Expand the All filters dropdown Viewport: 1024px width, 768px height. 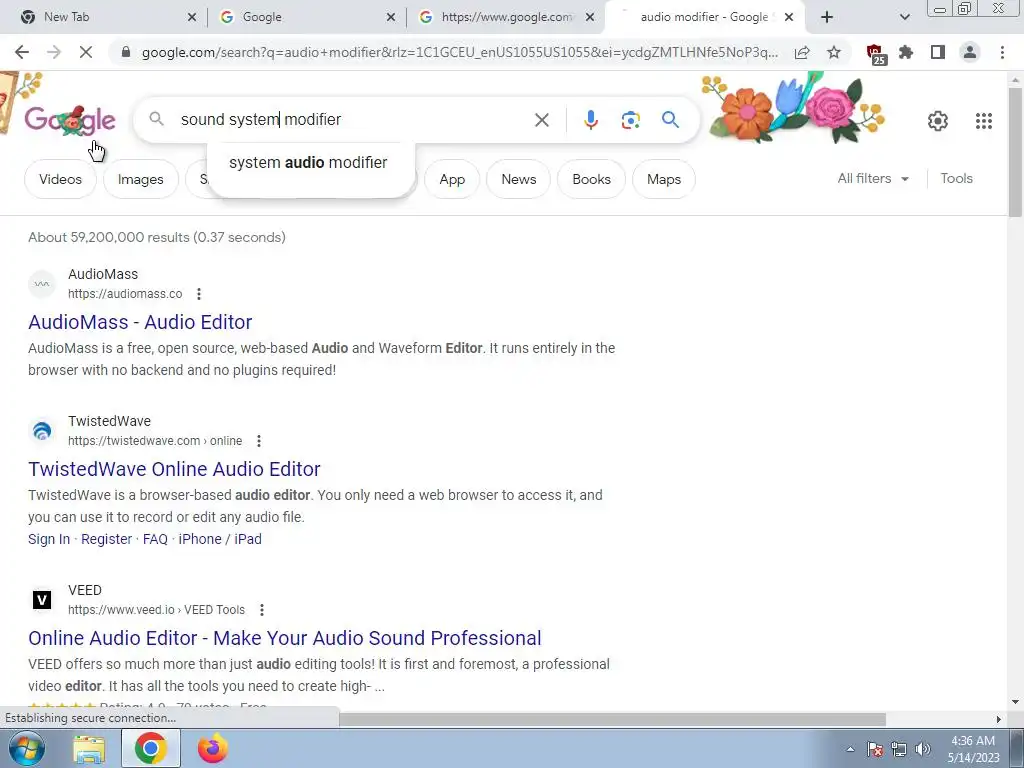click(873, 178)
